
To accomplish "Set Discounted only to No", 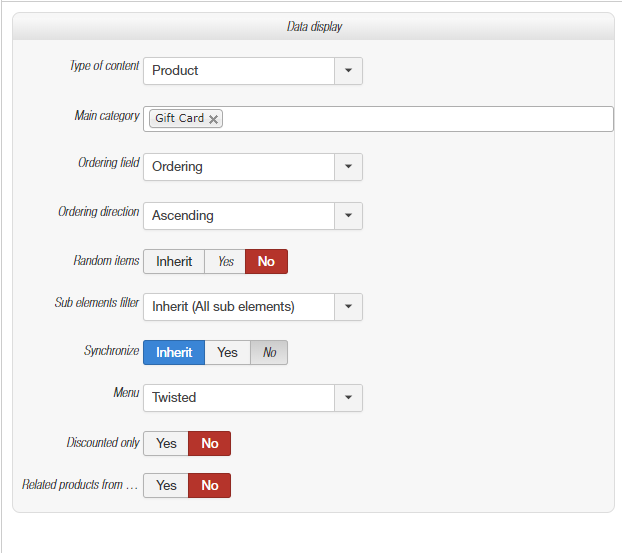I will (x=210, y=444).
